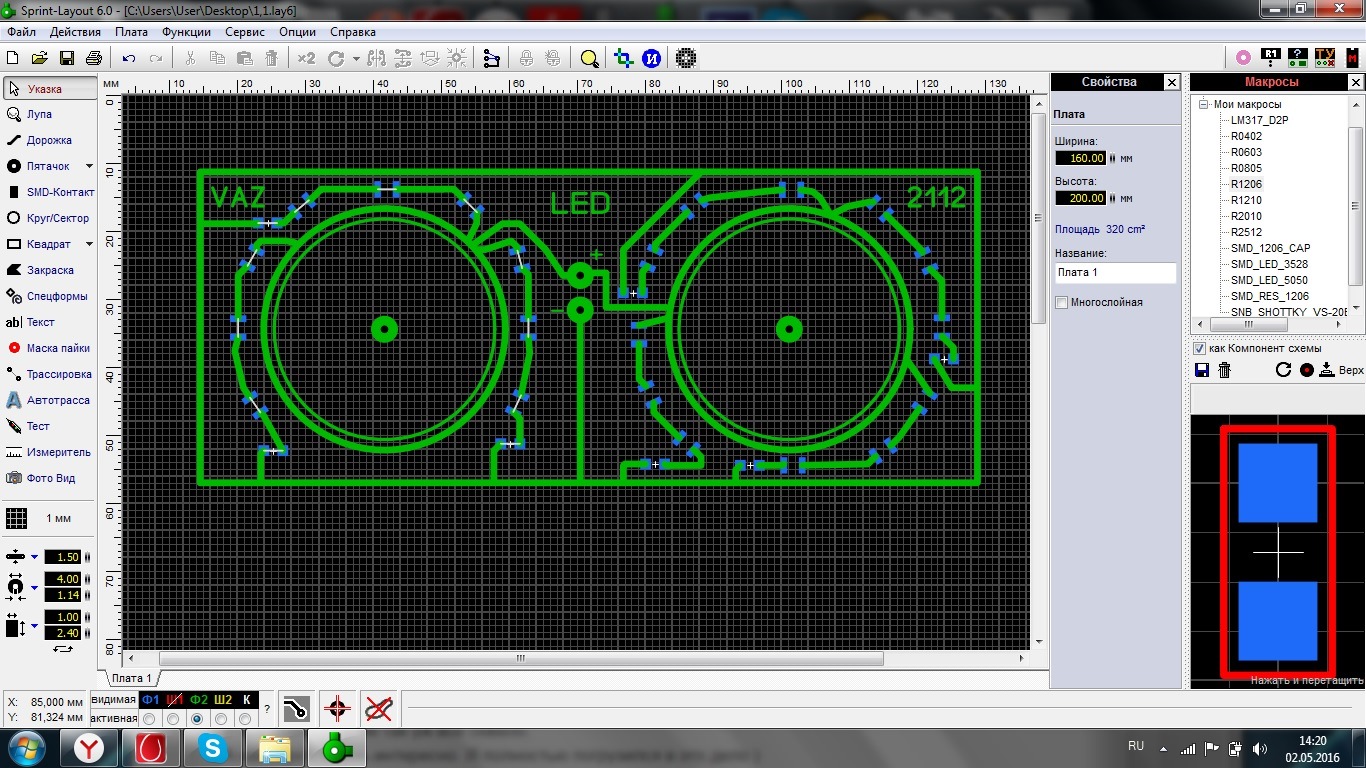The image size is (1366, 768).
Task: Select the Спецформы special shapes tool
Action: pyautogui.click(x=49, y=296)
